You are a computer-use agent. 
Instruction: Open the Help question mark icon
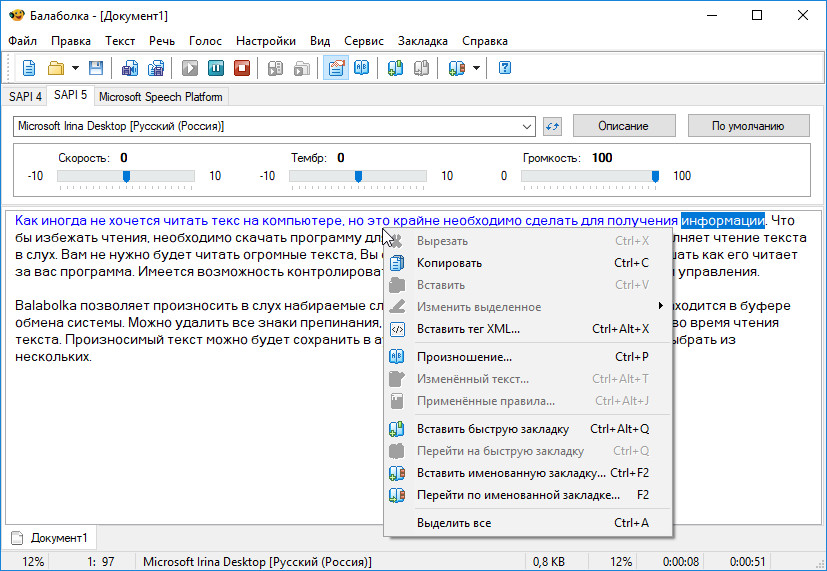pyautogui.click(x=505, y=68)
